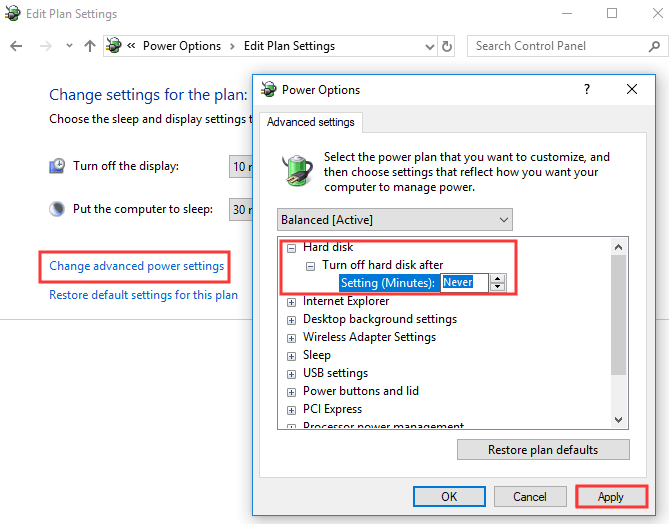669x524 pixels.
Task: Click the Back navigation arrow
Action: (16, 46)
